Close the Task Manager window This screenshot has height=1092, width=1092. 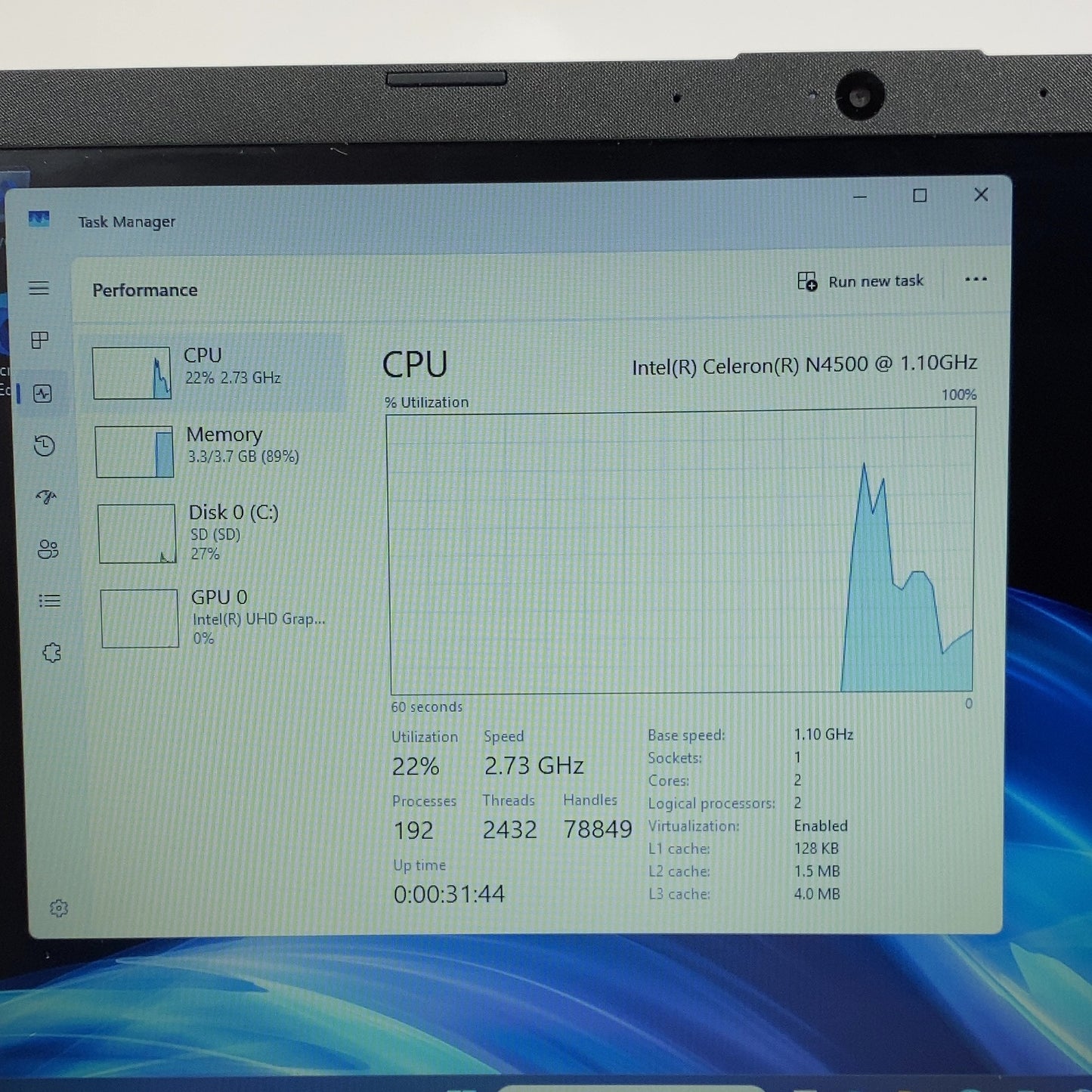[981, 195]
